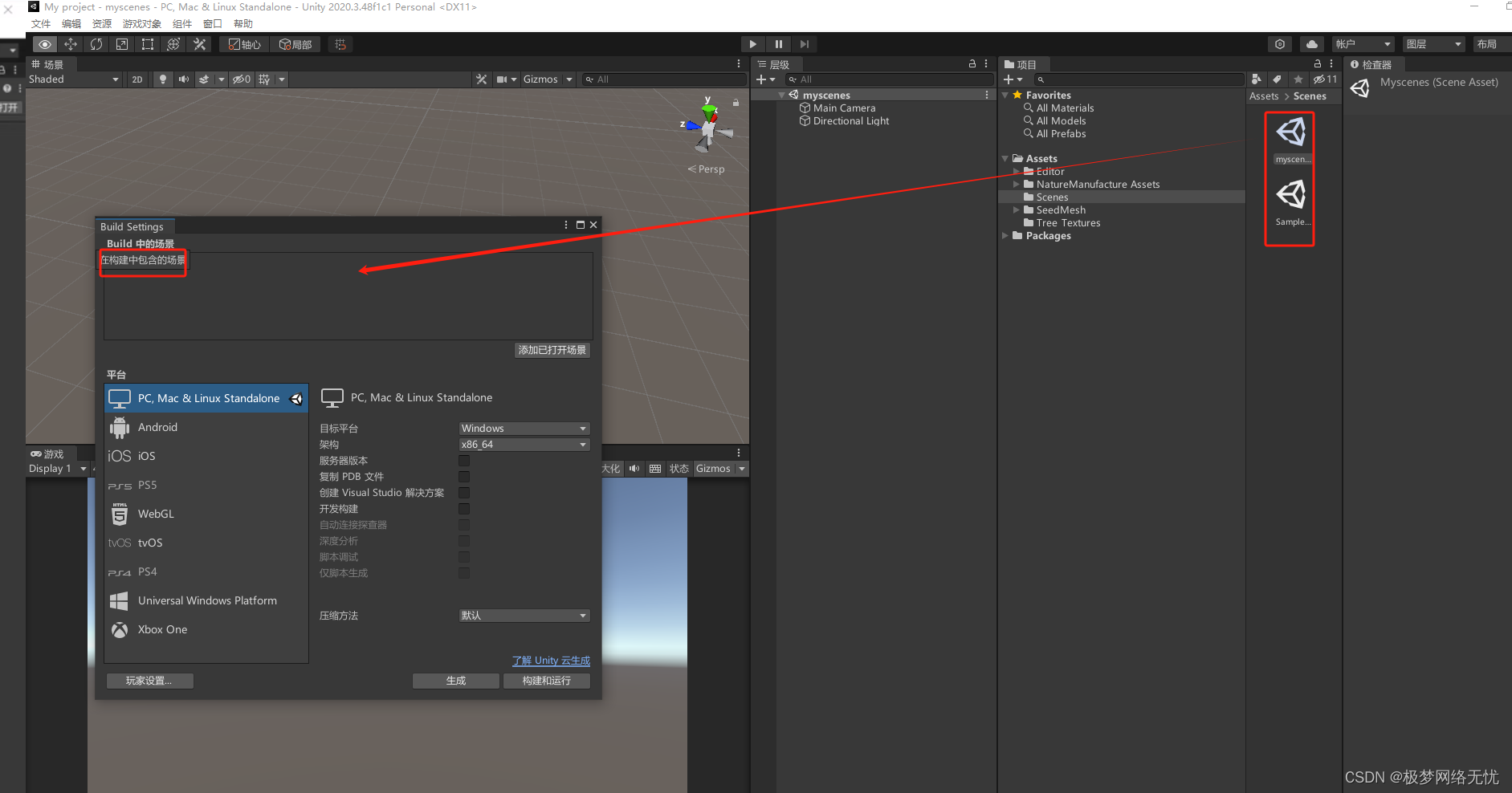Expand the NatureManufacture Assets folder
1512x793 pixels.
(x=1017, y=185)
